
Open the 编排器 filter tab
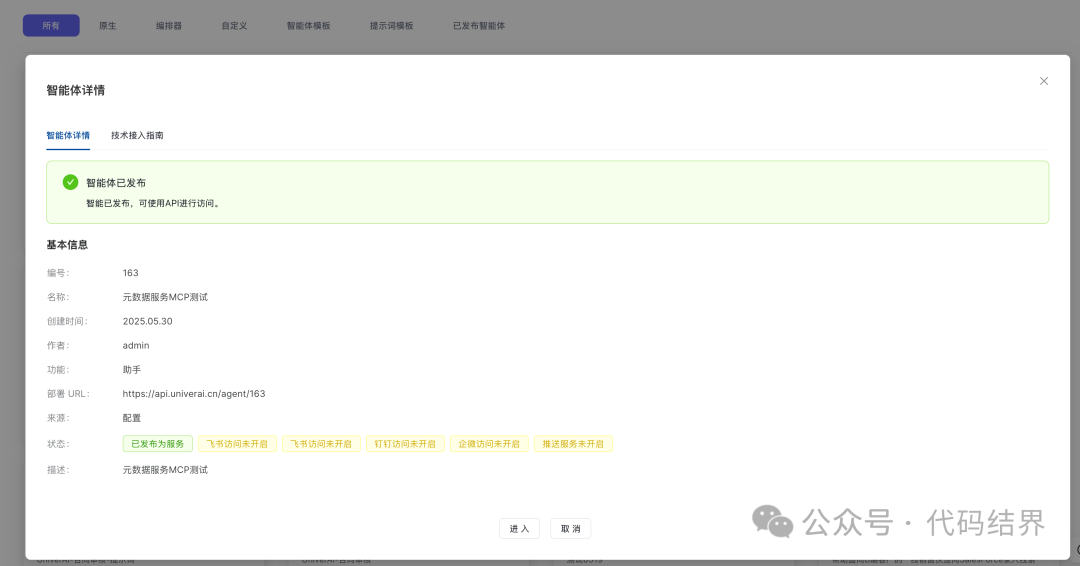click(169, 26)
